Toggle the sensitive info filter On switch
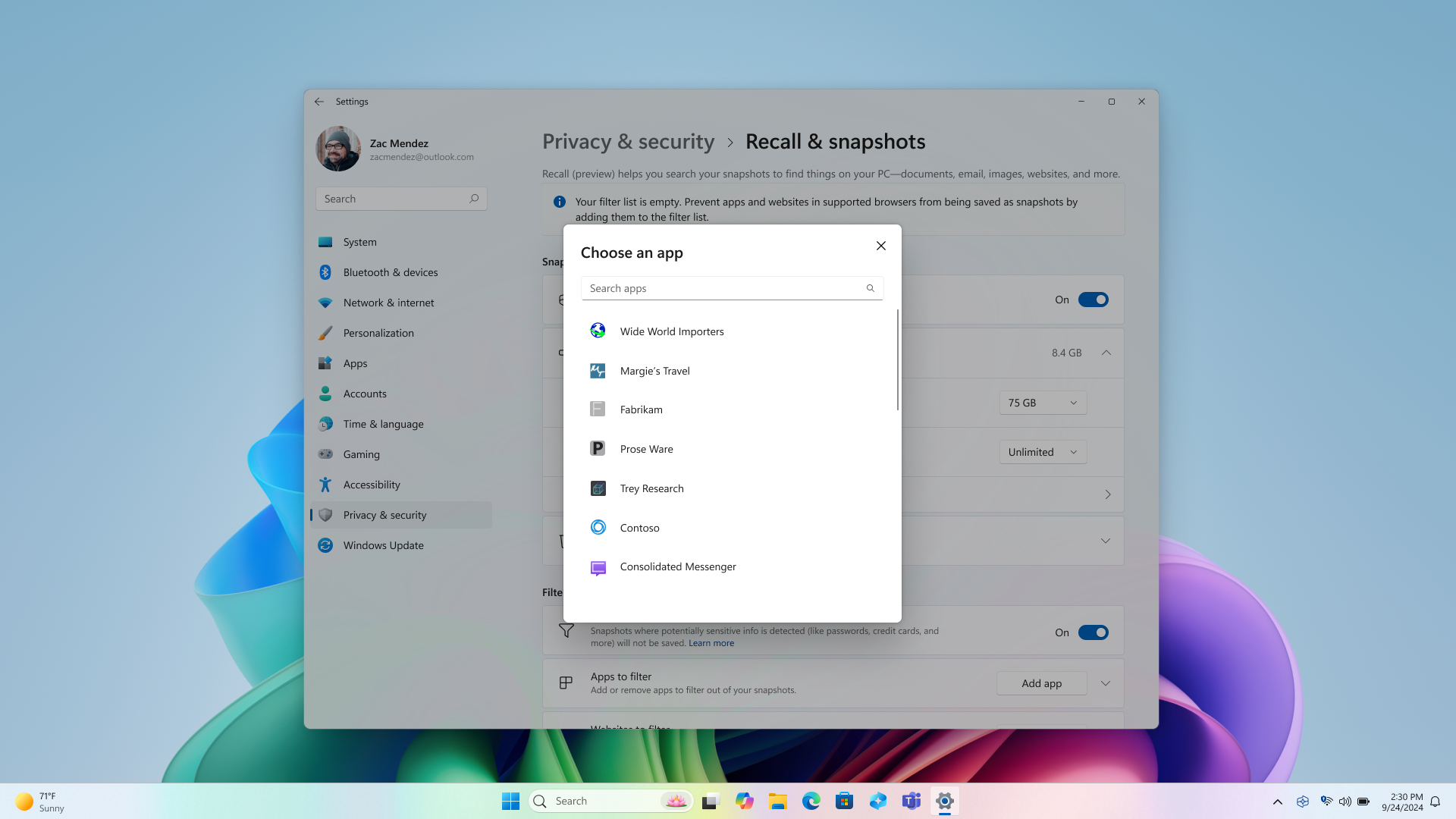1456x819 pixels. pyautogui.click(x=1093, y=632)
